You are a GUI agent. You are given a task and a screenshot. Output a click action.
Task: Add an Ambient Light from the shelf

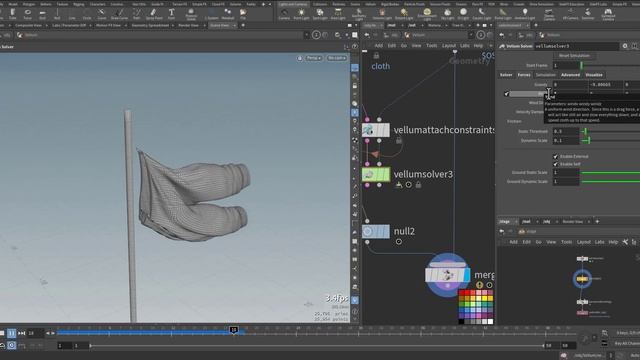(525, 14)
